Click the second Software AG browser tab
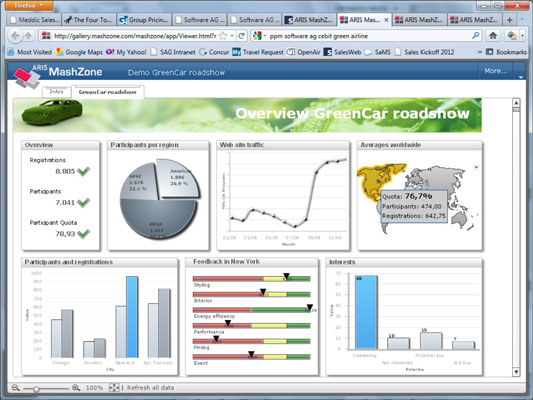 click(255, 20)
